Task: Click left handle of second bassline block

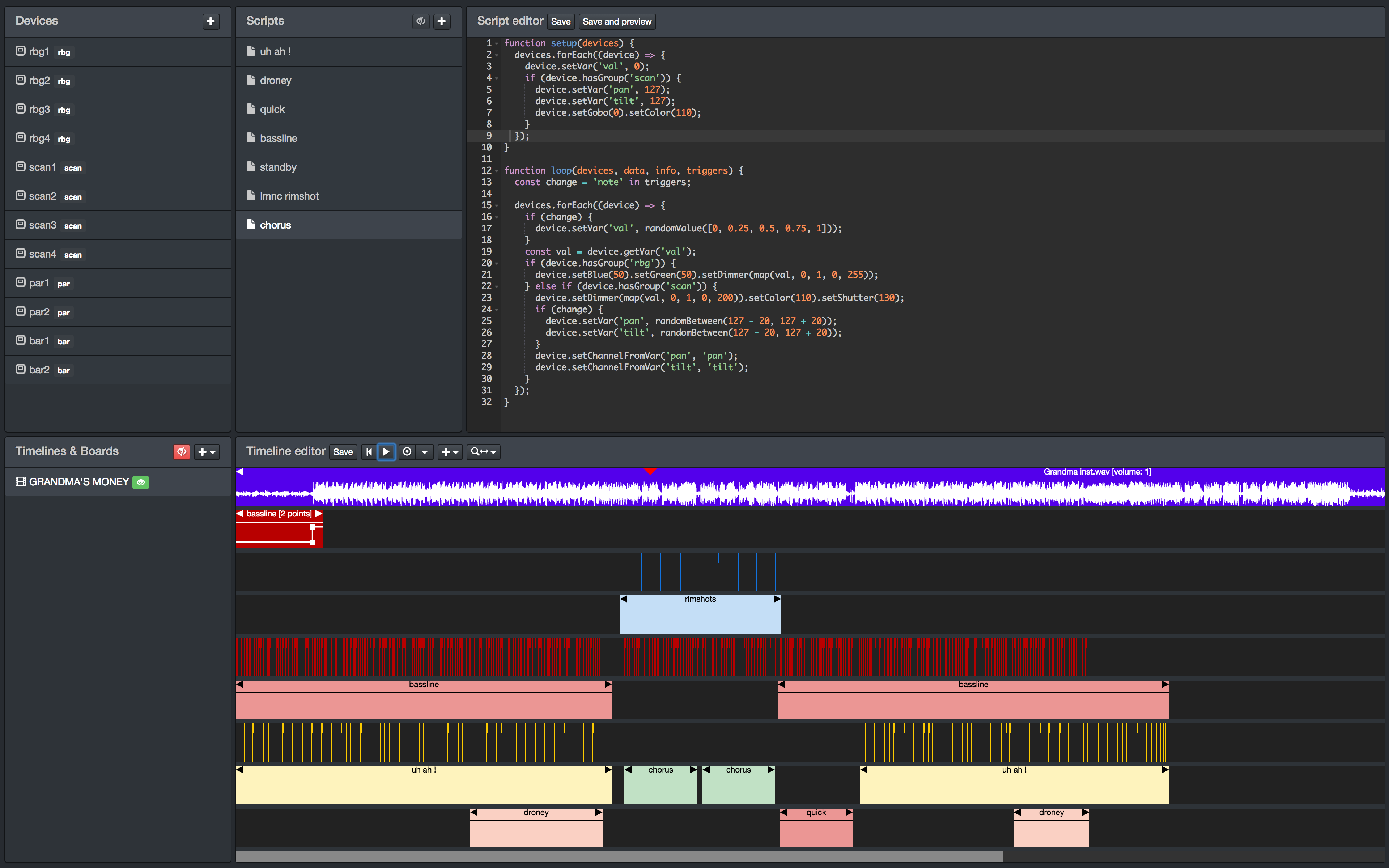Action: [782, 685]
